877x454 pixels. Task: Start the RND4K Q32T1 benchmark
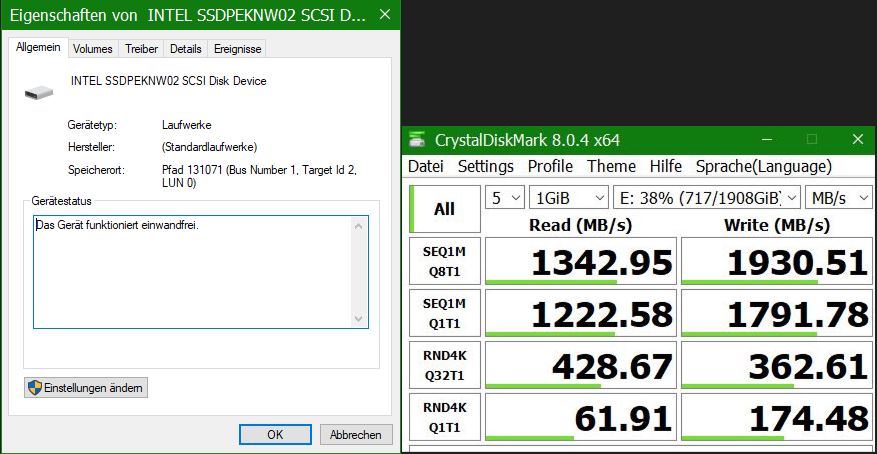[445, 365]
